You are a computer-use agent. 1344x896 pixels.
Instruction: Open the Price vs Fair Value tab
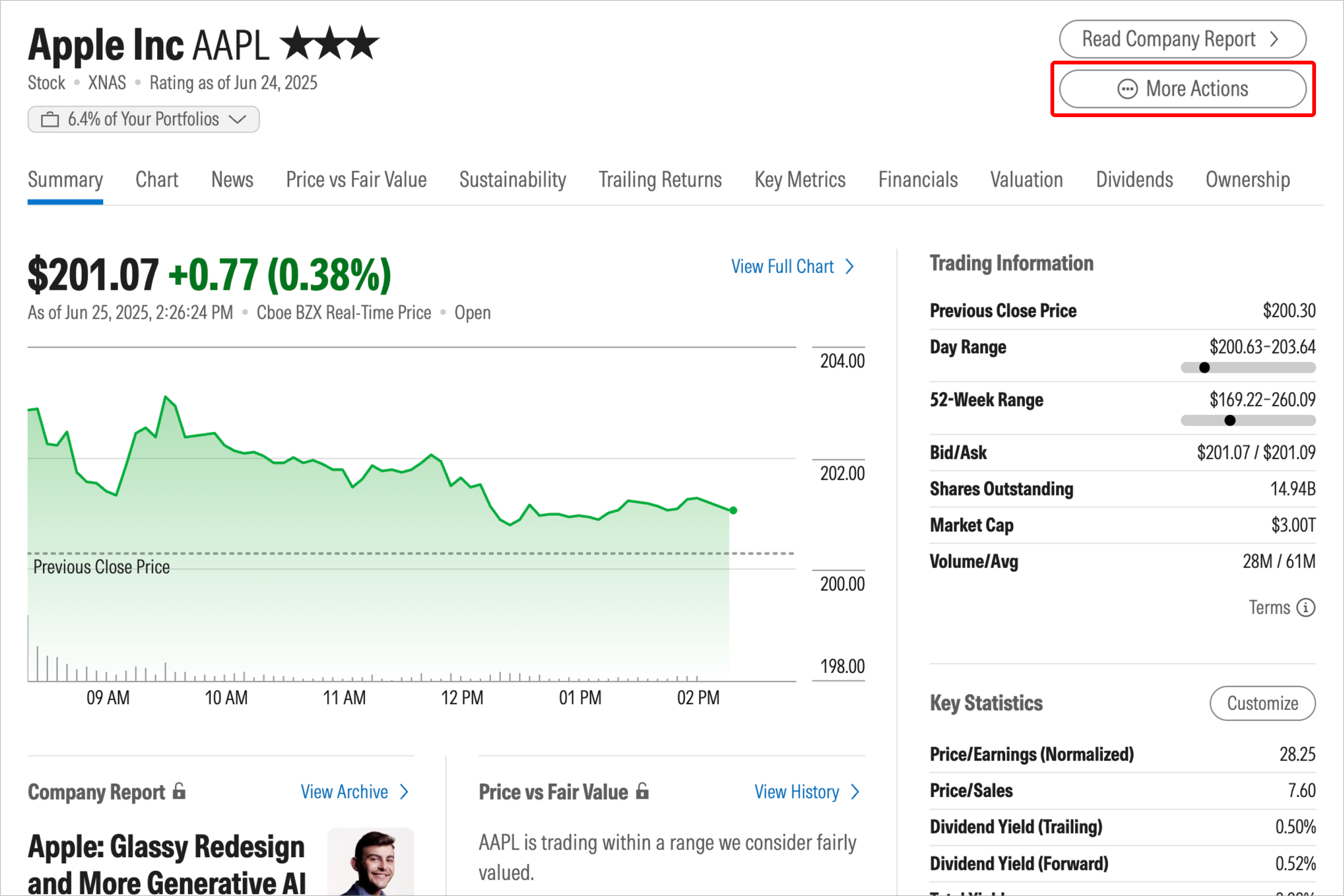tap(356, 180)
